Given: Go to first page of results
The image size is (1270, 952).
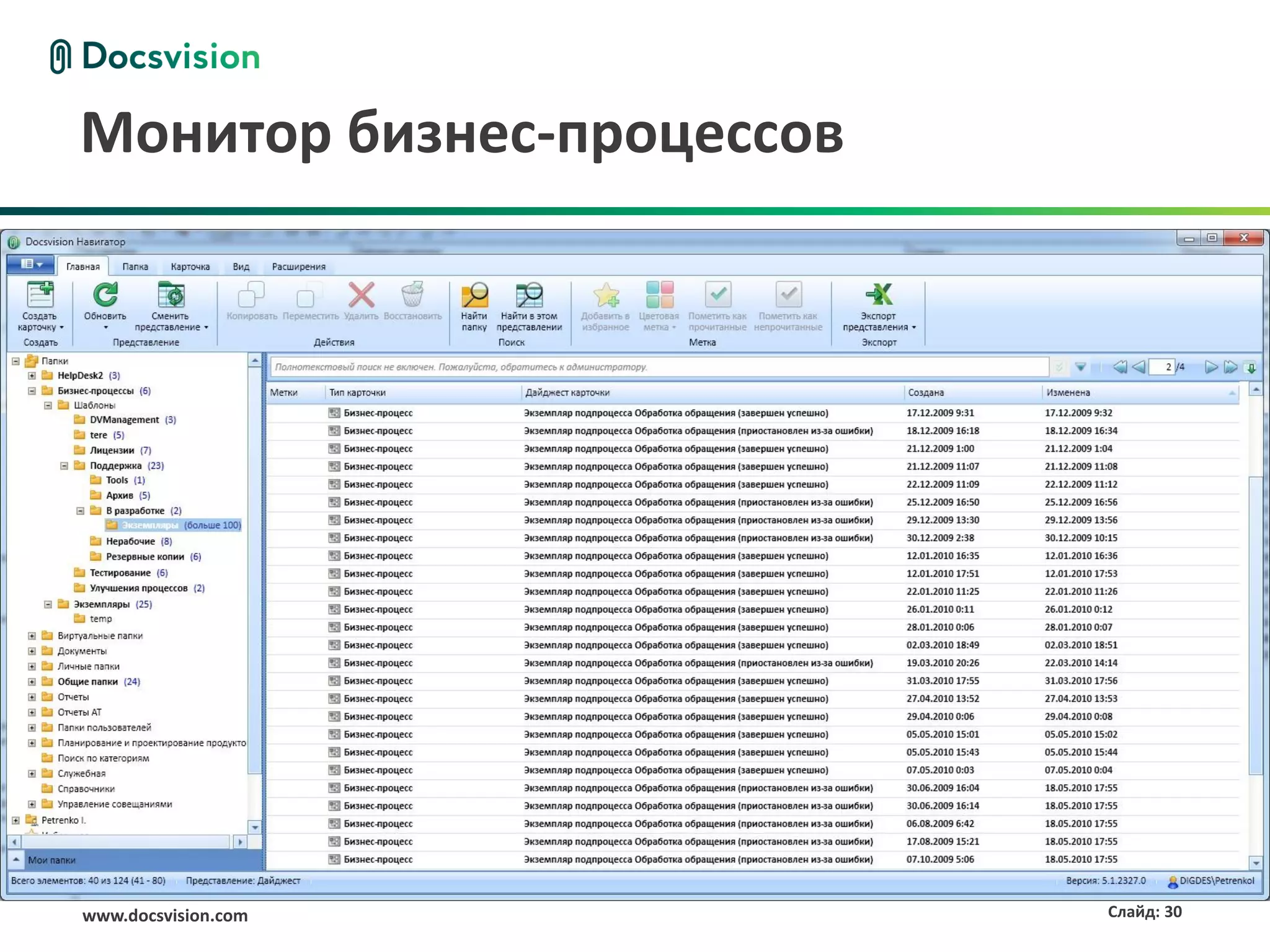Looking at the screenshot, I should pyautogui.click(x=1119, y=367).
